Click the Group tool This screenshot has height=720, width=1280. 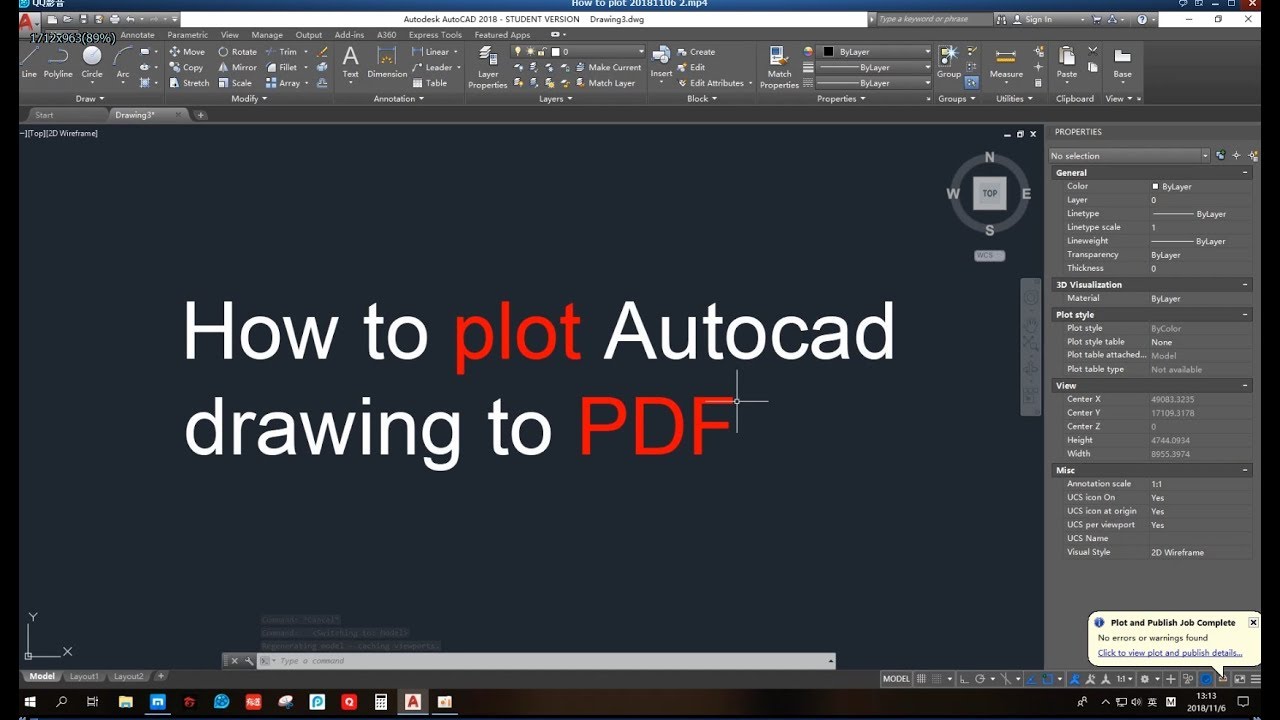(949, 61)
